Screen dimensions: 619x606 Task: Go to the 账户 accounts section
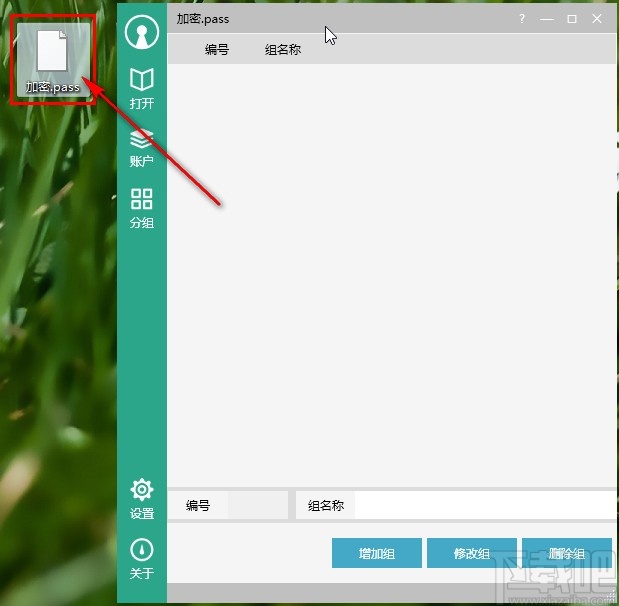tap(142, 148)
